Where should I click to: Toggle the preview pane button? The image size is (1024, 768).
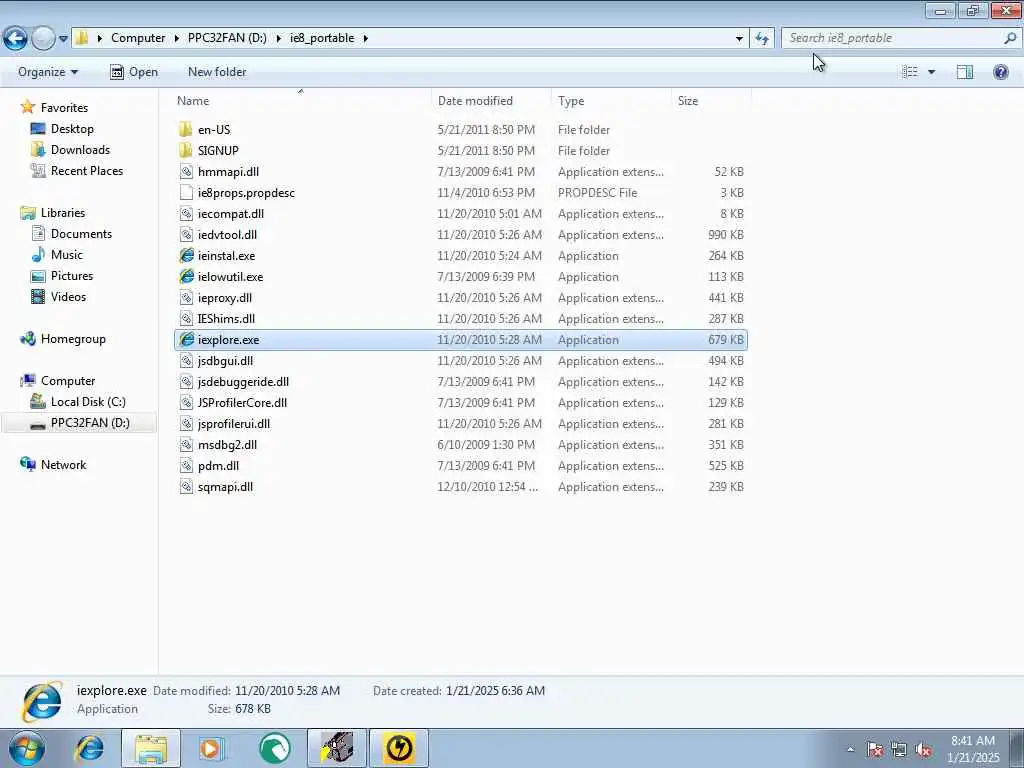[x=965, y=72]
